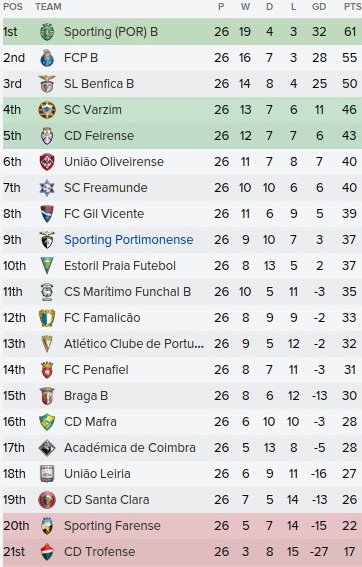This screenshot has width=362, height=567.
Task: Click the POS column header
Action: click(x=13, y=7)
